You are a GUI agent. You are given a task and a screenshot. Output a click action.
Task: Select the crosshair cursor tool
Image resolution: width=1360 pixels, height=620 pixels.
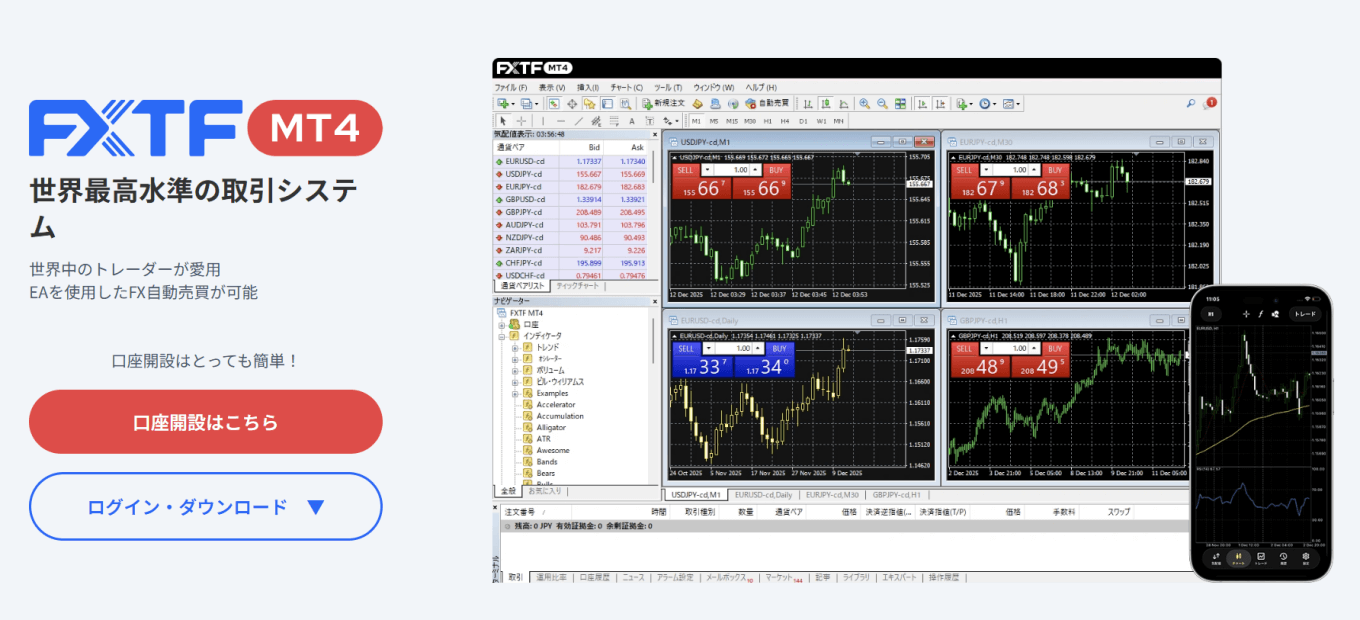tap(521, 121)
